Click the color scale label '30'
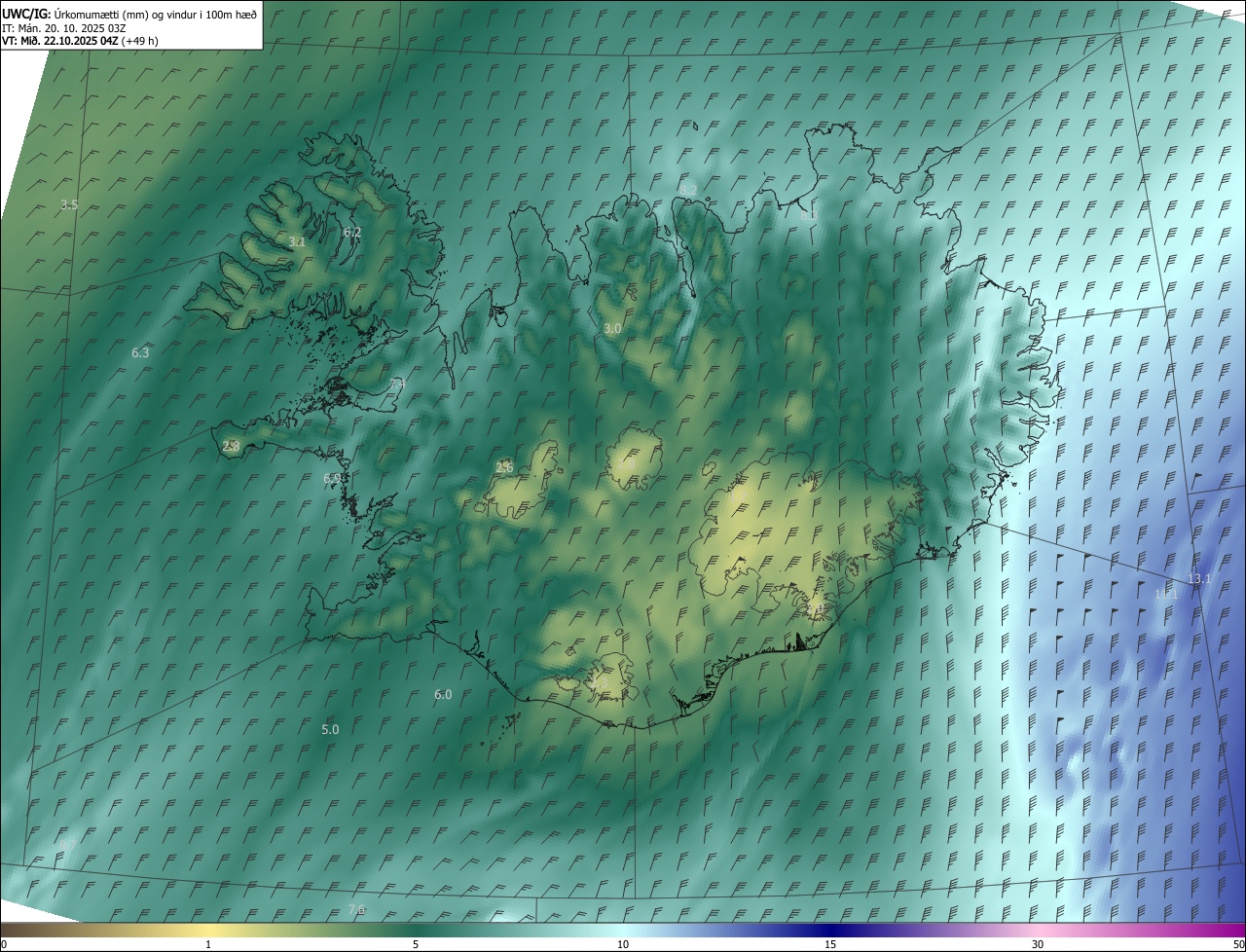This screenshot has height=952, width=1246. point(1038,944)
